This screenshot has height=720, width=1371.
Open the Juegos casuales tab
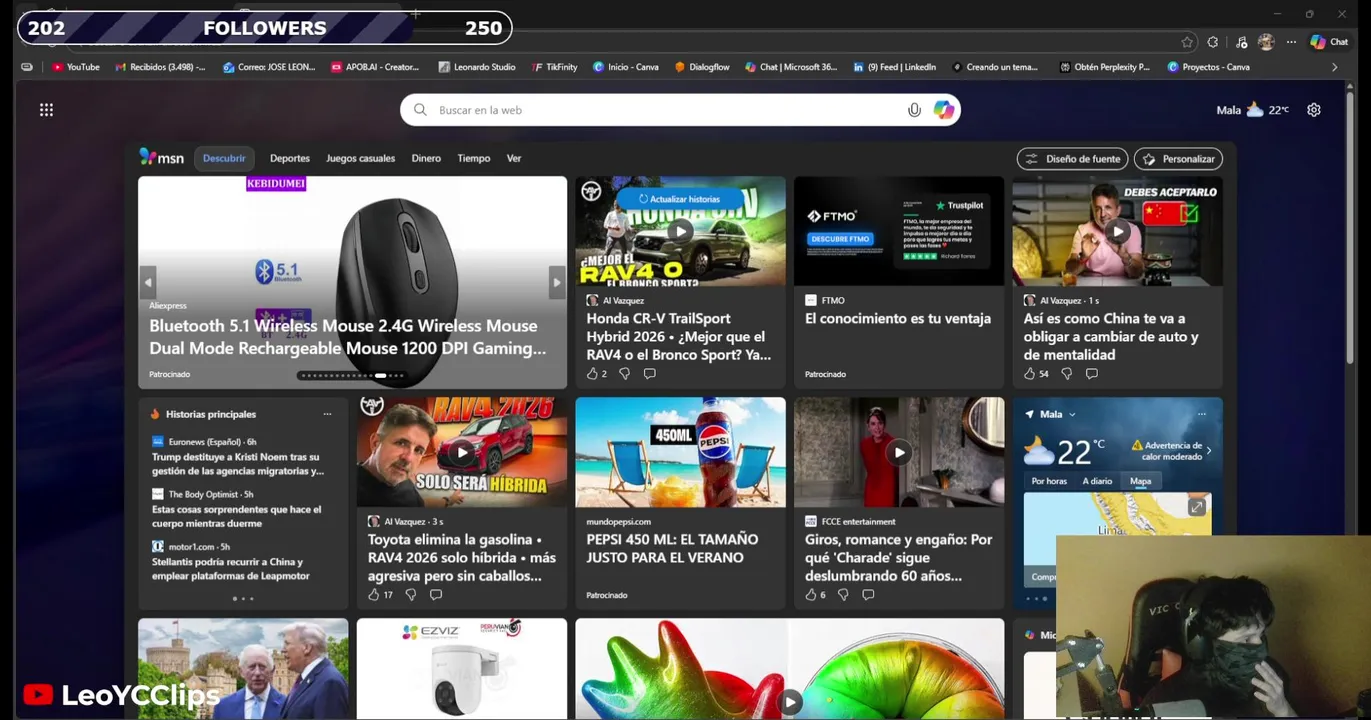[361, 158]
